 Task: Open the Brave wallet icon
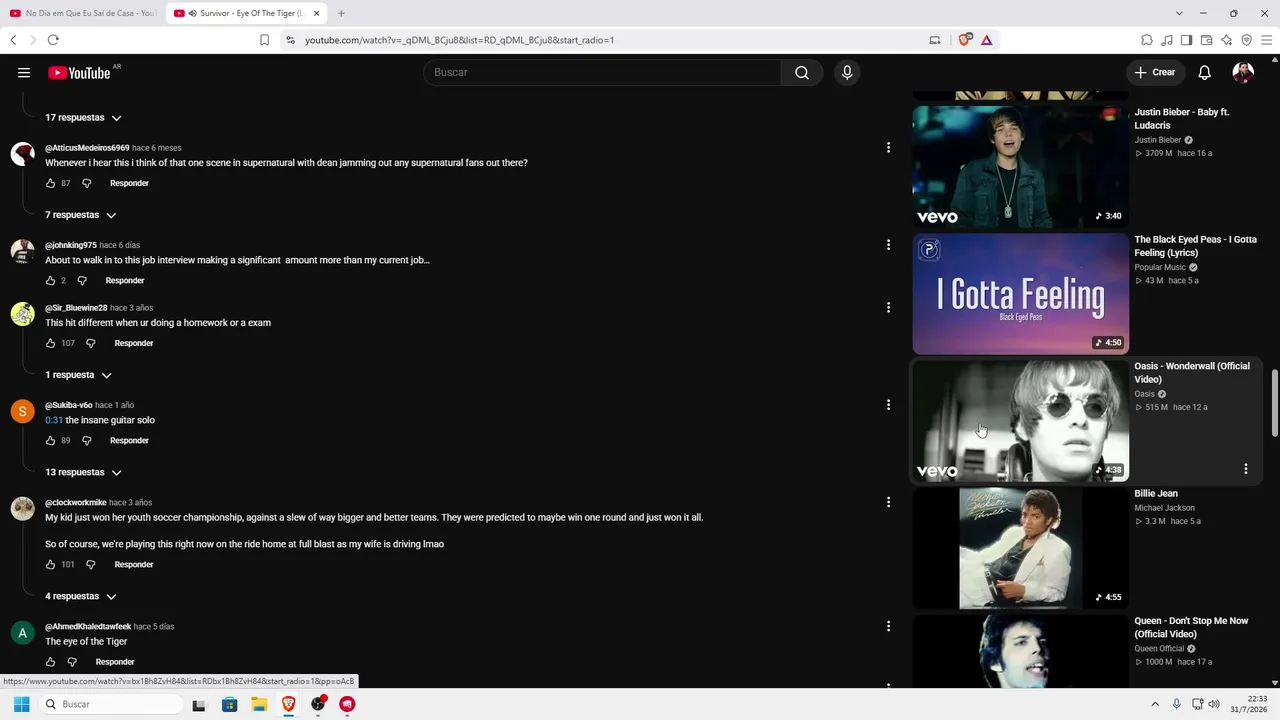[1206, 40]
